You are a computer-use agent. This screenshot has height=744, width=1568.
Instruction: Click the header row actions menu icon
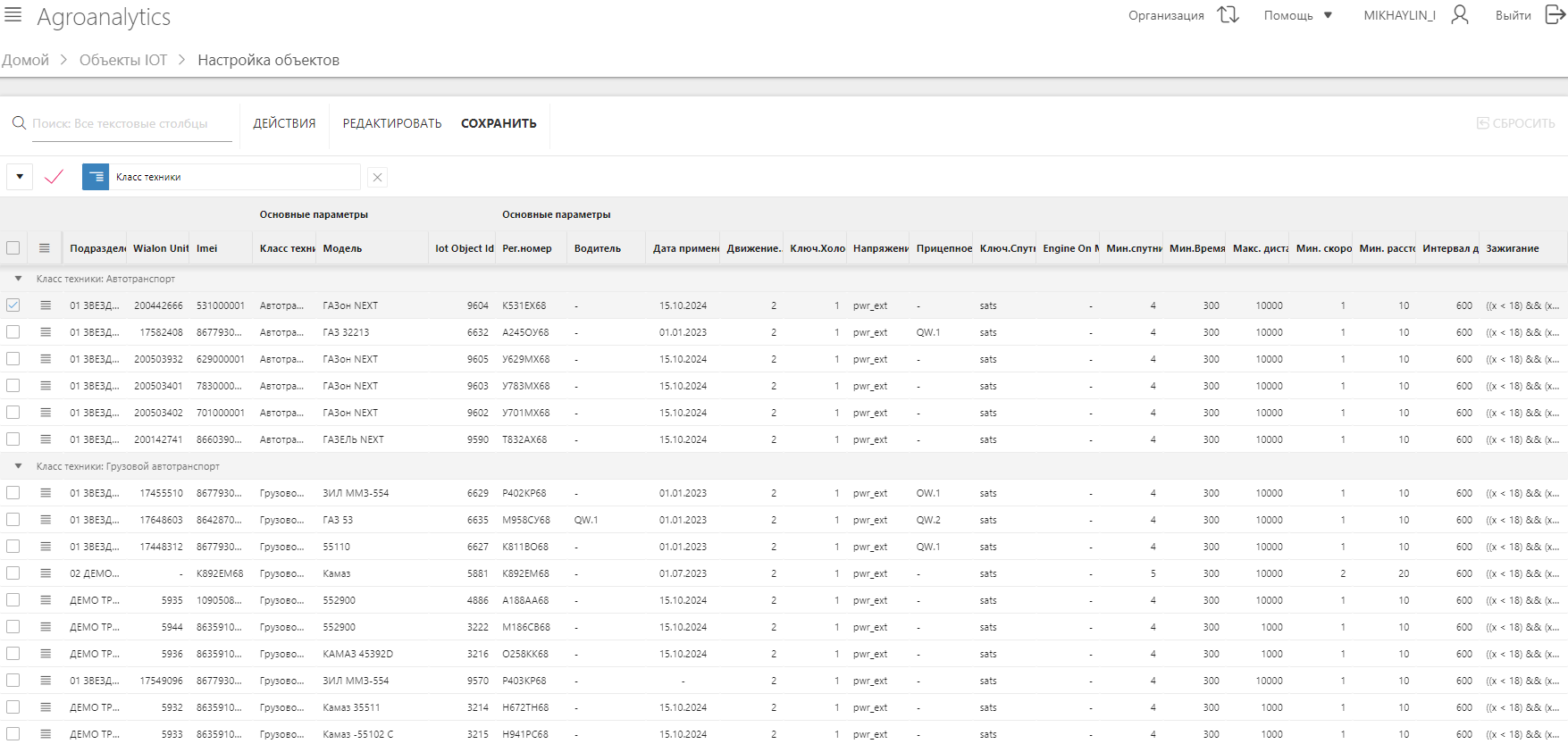coord(45,248)
